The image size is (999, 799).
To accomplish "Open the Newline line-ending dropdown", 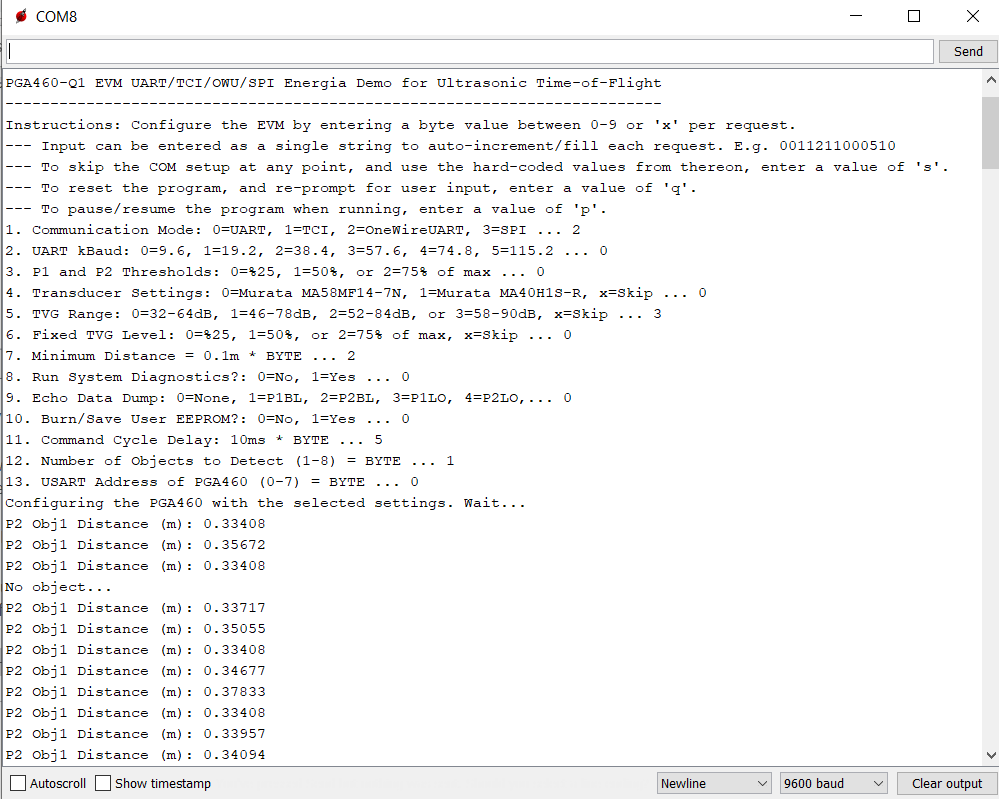I will click(714, 783).
